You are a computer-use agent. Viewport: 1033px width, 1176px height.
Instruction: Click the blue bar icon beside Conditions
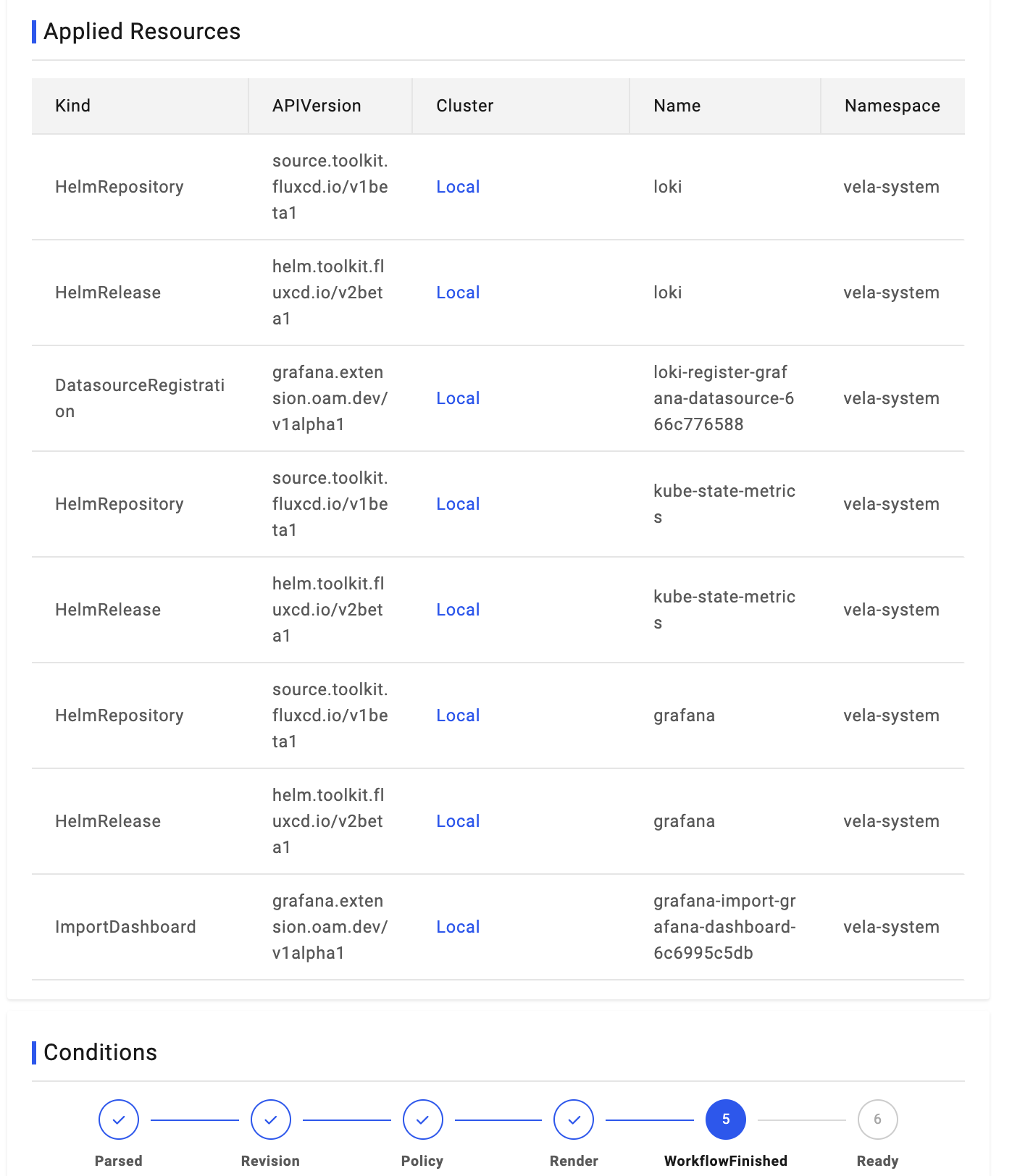35,1052
